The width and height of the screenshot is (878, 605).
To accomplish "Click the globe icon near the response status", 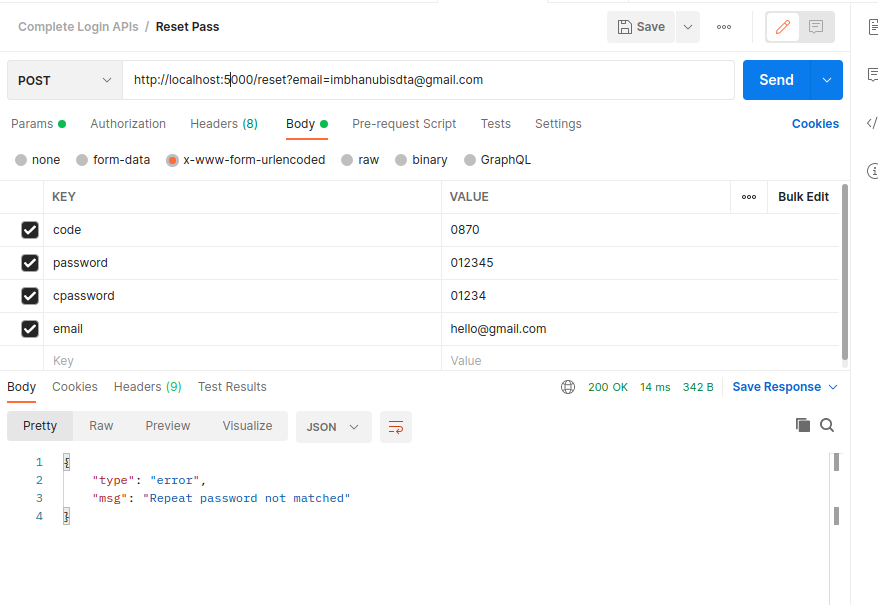I will pos(568,386).
